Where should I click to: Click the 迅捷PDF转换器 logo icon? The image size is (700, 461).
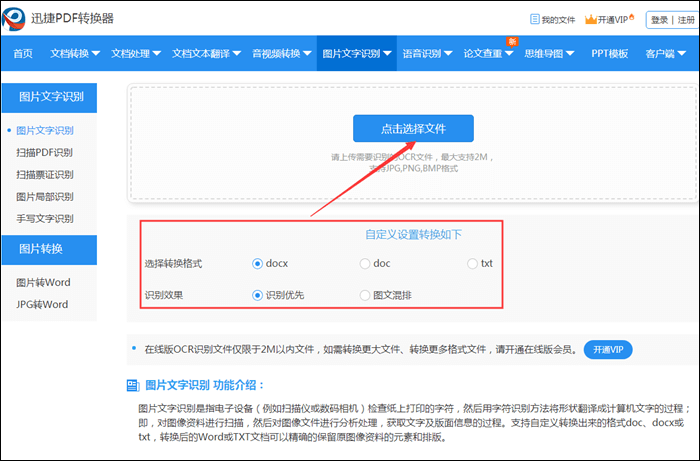tap(13, 19)
